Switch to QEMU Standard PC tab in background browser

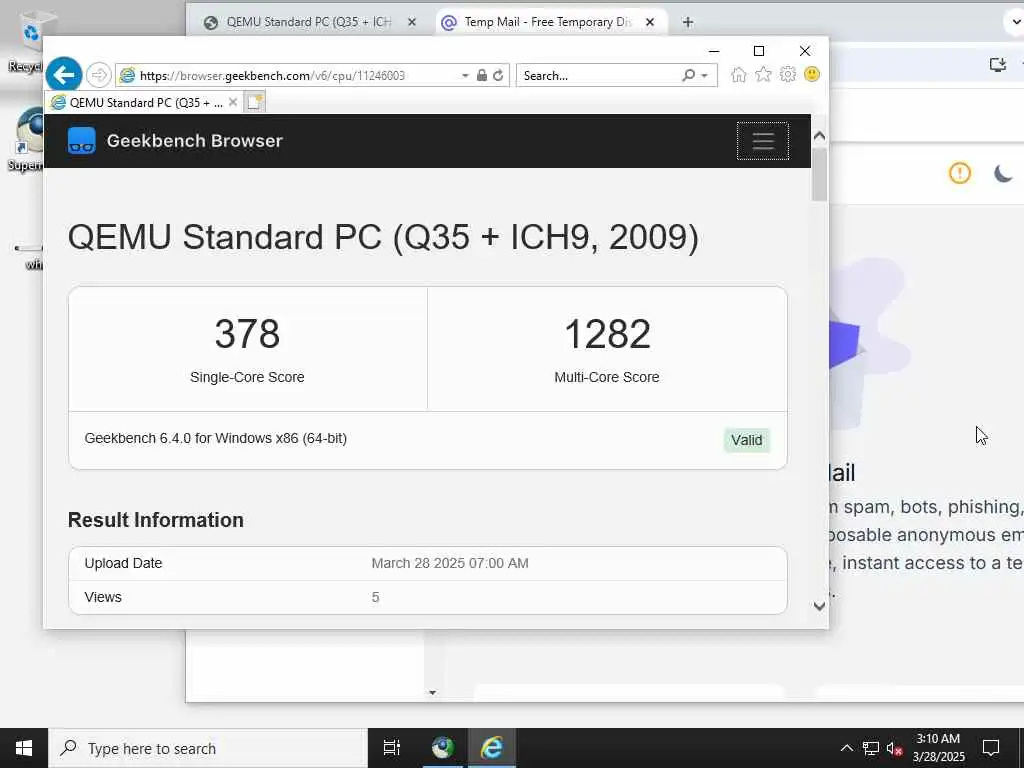point(309,22)
